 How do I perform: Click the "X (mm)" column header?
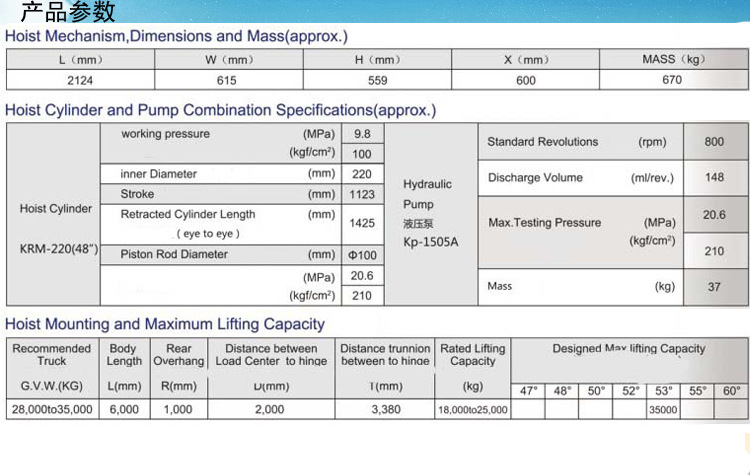(x=526, y=60)
